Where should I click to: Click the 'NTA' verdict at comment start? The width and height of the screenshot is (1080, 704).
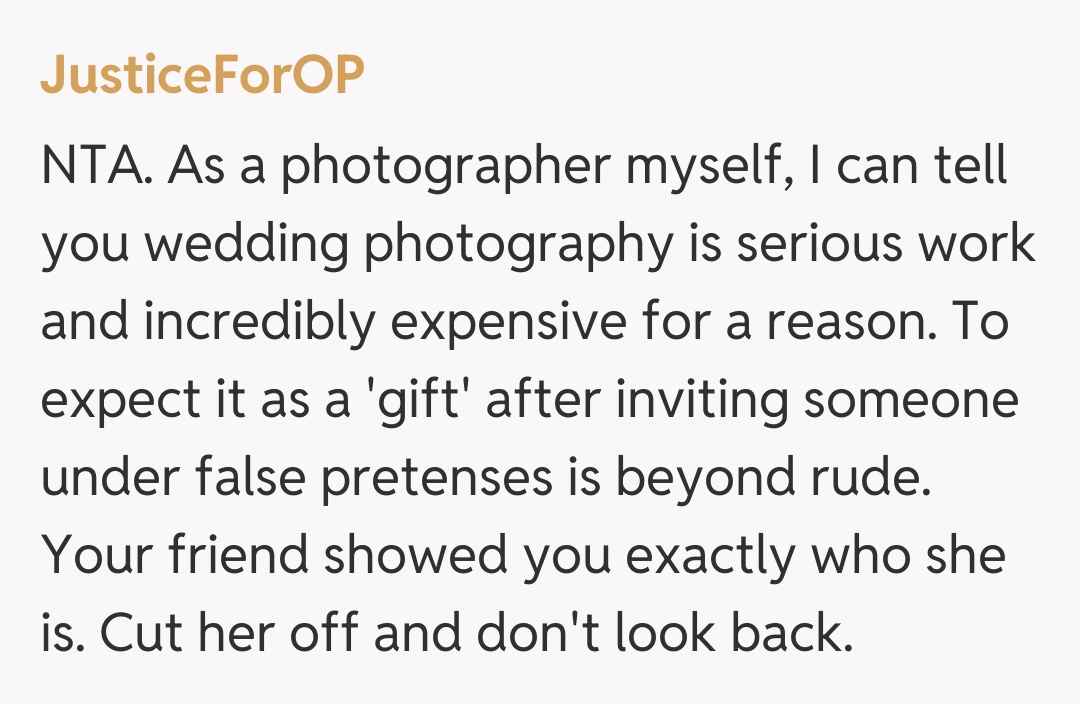pyautogui.click(x=96, y=167)
